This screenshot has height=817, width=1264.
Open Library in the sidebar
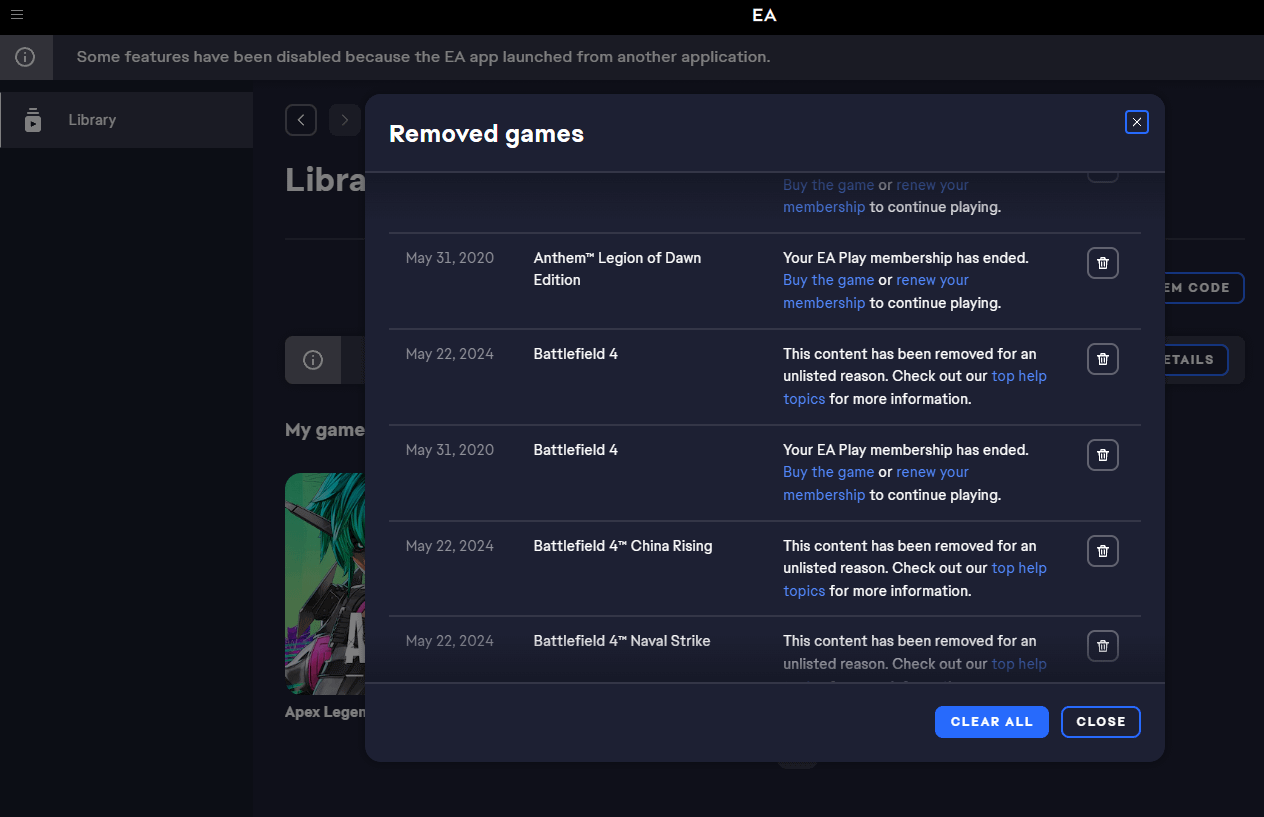(126, 120)
